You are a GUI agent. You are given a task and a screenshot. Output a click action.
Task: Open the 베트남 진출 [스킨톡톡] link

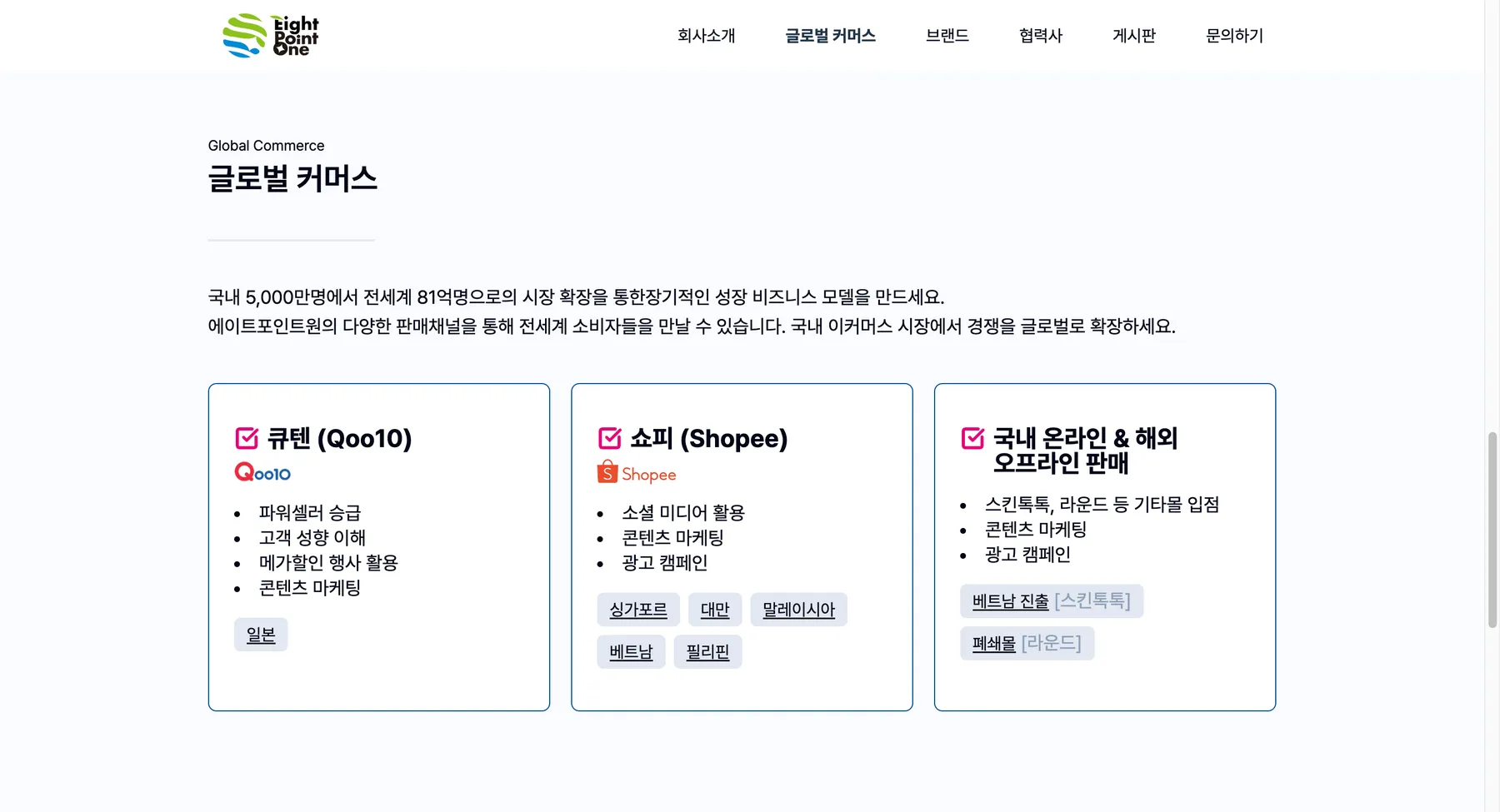1052,601
